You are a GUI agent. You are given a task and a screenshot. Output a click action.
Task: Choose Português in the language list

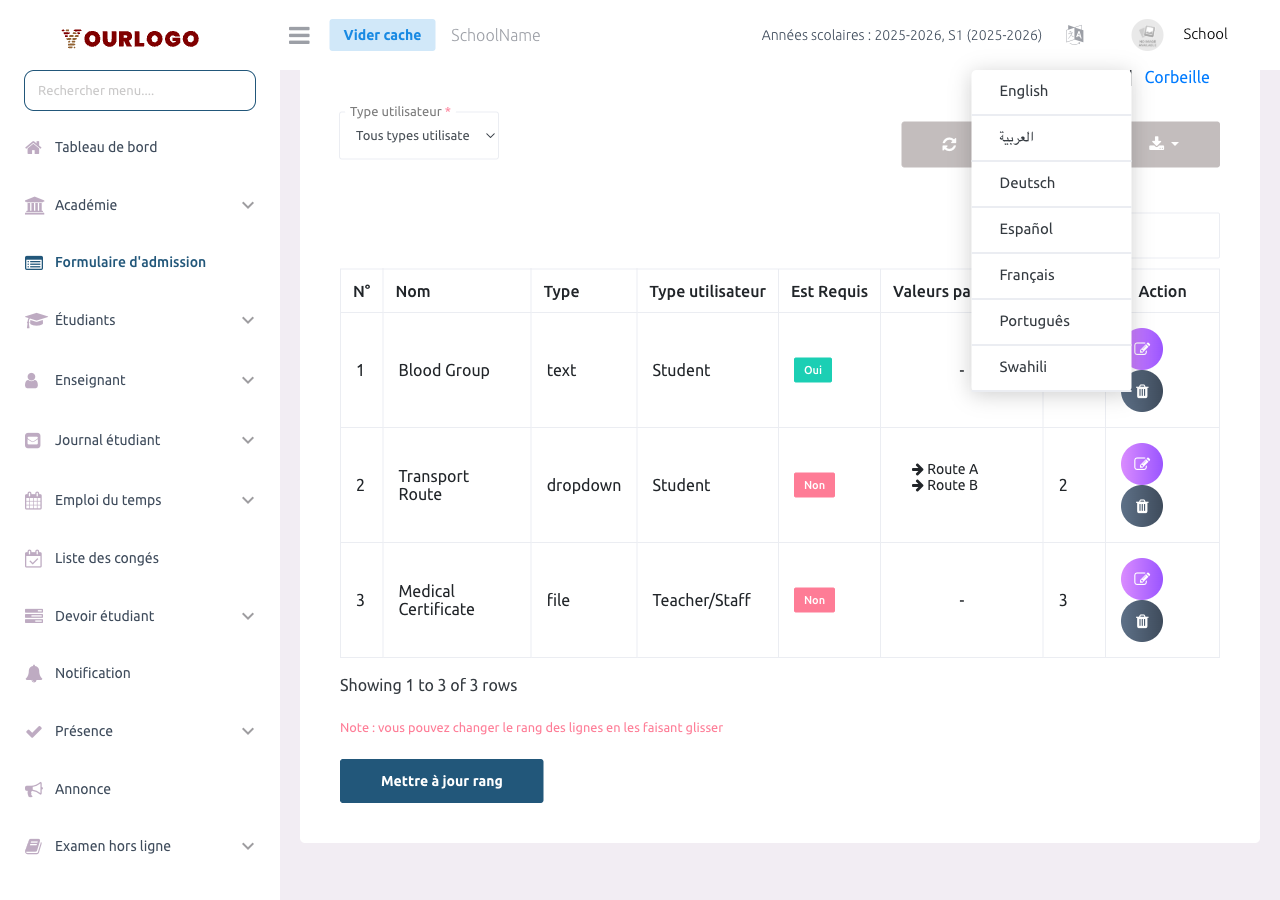point(1034,321)
